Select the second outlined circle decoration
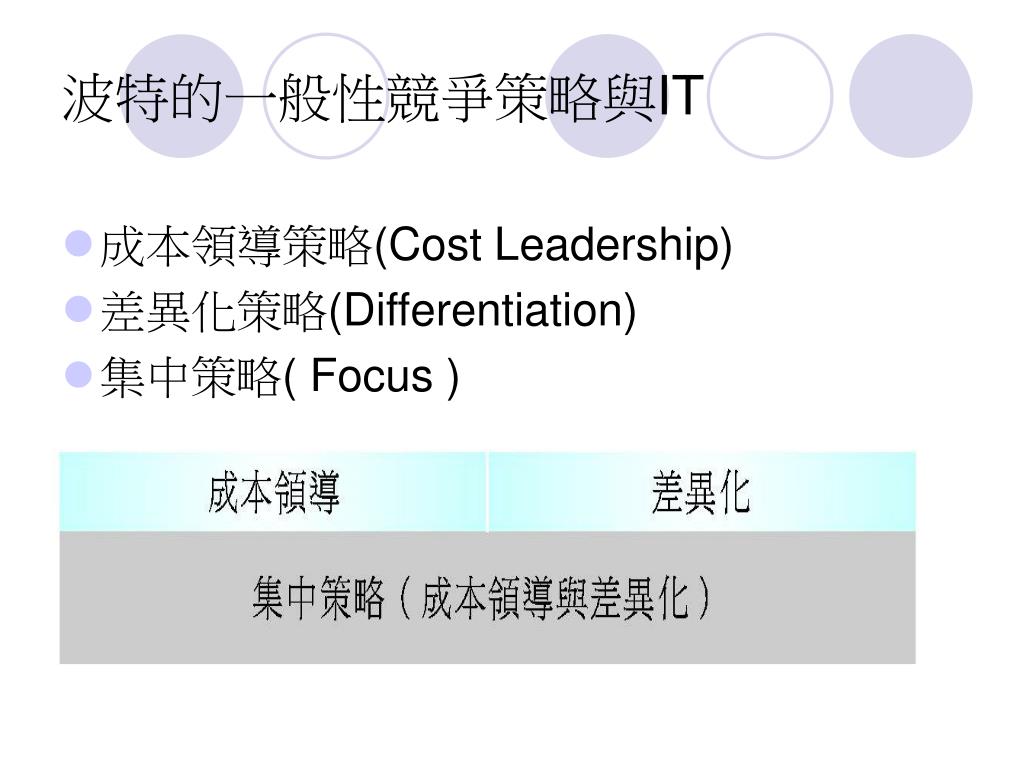 click(x=327, y=96)
